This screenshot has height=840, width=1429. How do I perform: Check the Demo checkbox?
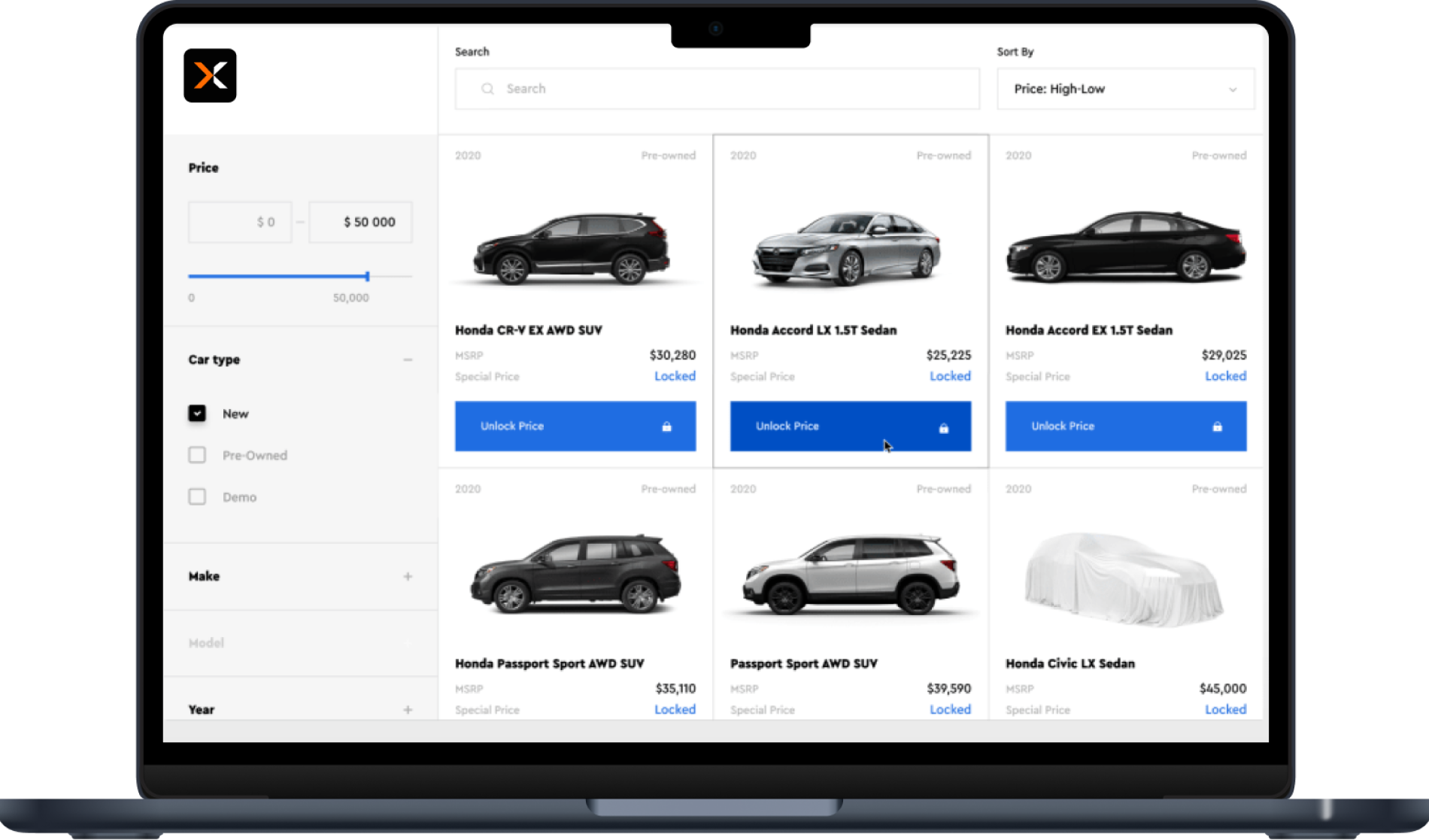coord(197,497)
